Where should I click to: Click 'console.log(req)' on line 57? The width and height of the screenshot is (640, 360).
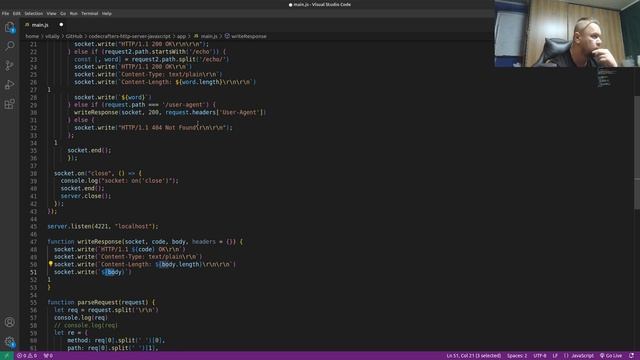point(81,318)
